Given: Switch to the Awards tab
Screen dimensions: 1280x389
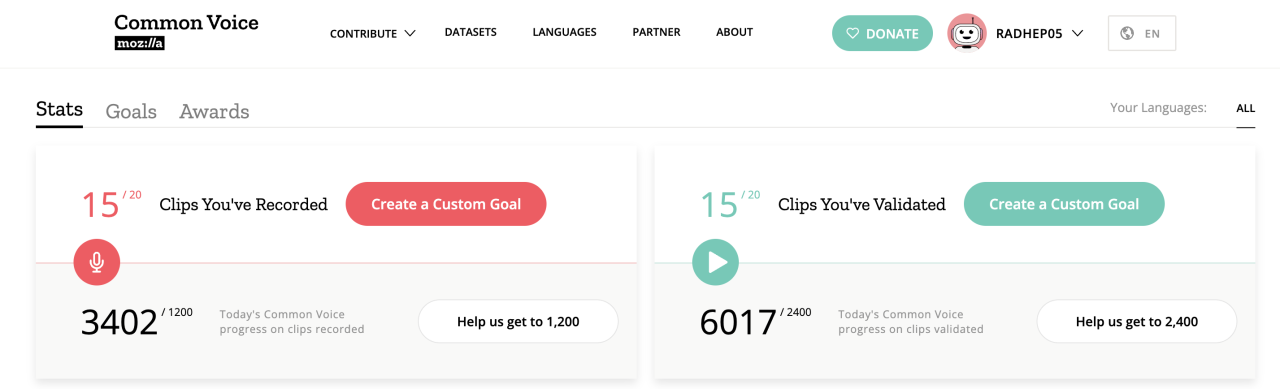Looking at the screenshot, I should 214,111.
